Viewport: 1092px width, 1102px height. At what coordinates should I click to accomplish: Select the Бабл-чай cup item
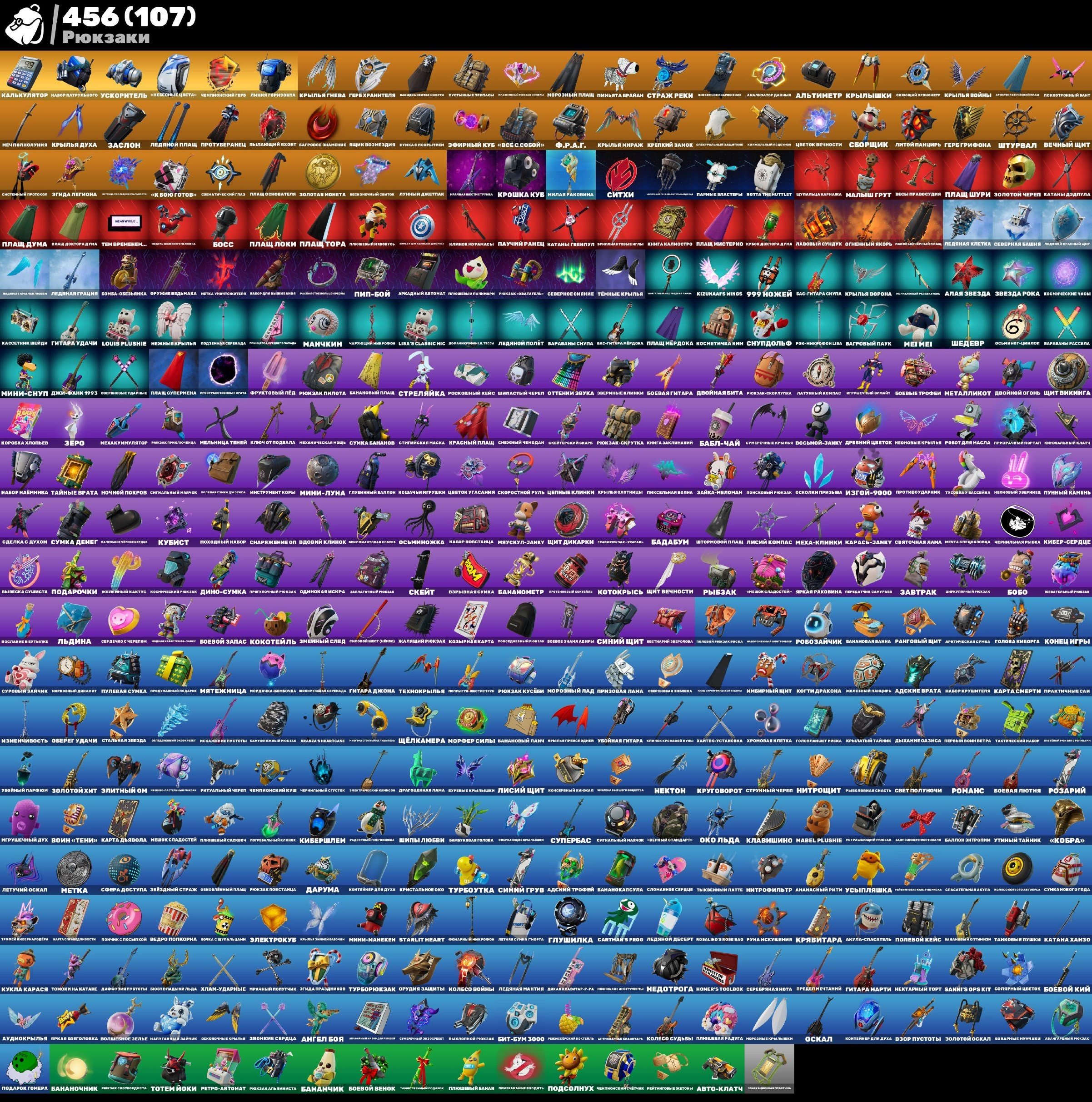[719, 423]
